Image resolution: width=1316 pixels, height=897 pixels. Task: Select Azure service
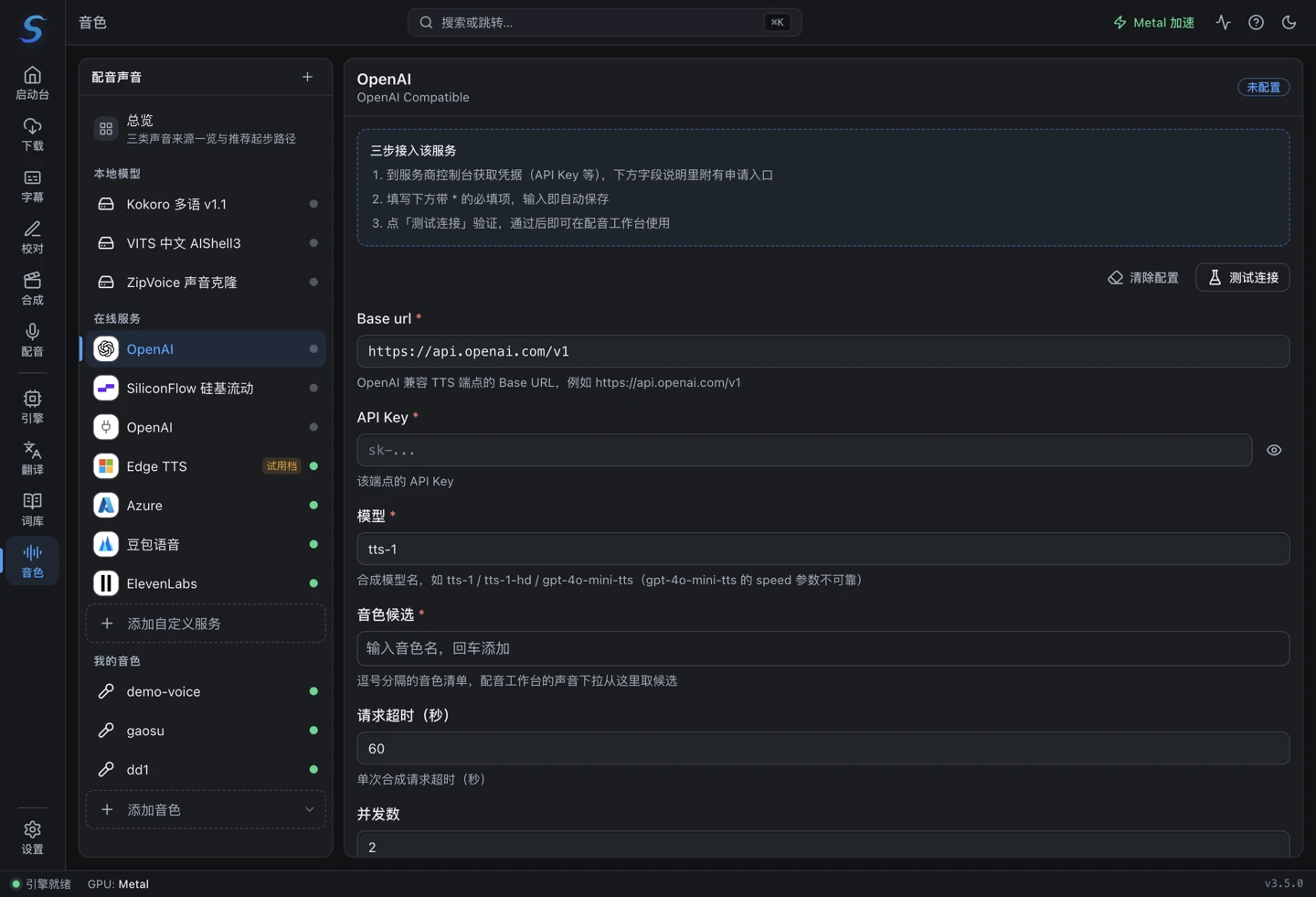point(207,505)
